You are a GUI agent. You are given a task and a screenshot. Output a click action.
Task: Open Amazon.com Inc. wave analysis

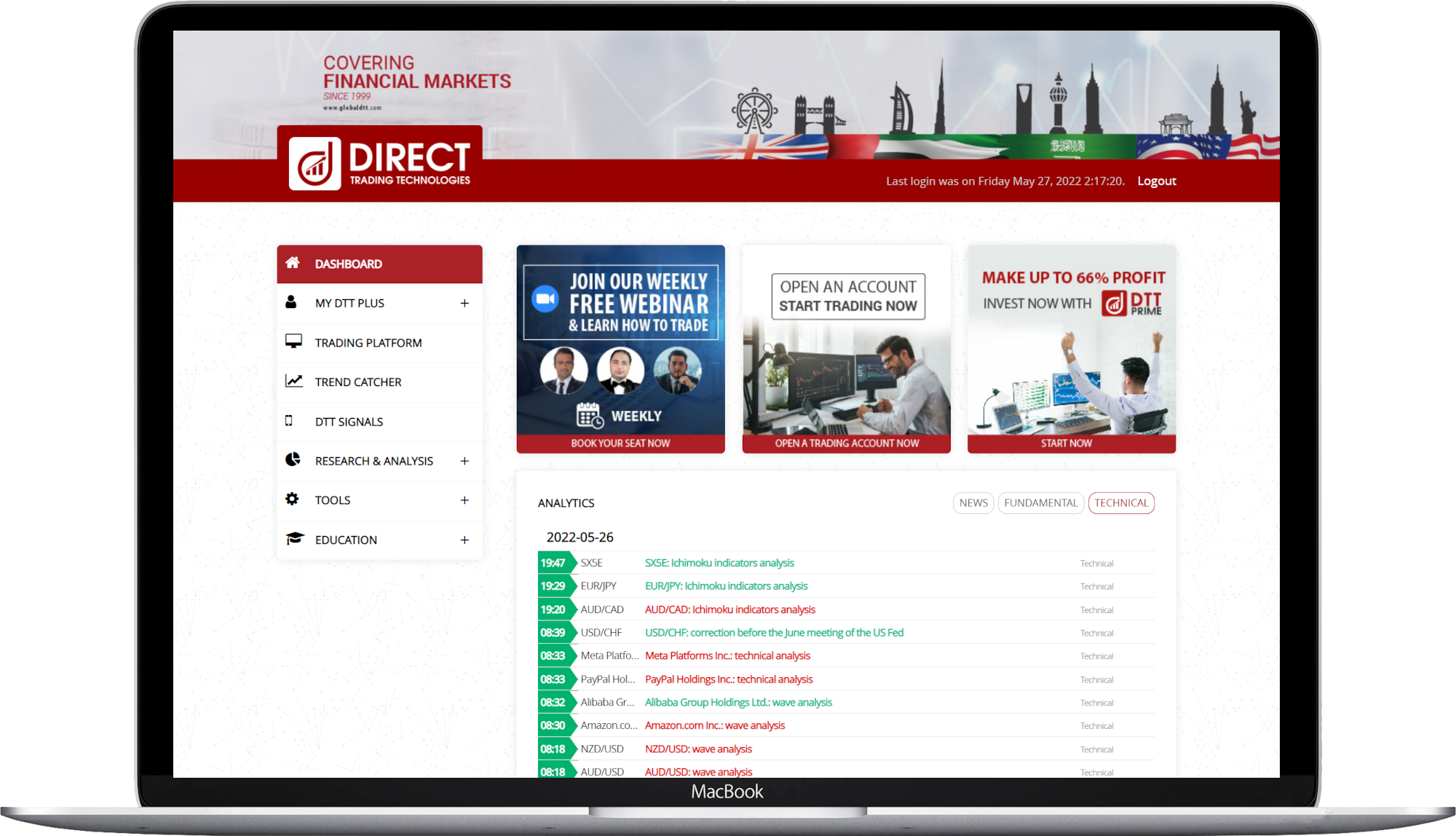pyautogui.click(x=715, y=725)
